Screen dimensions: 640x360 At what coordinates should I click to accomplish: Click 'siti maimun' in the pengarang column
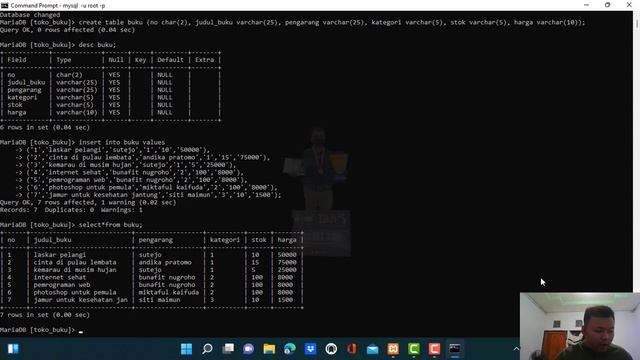159,300
